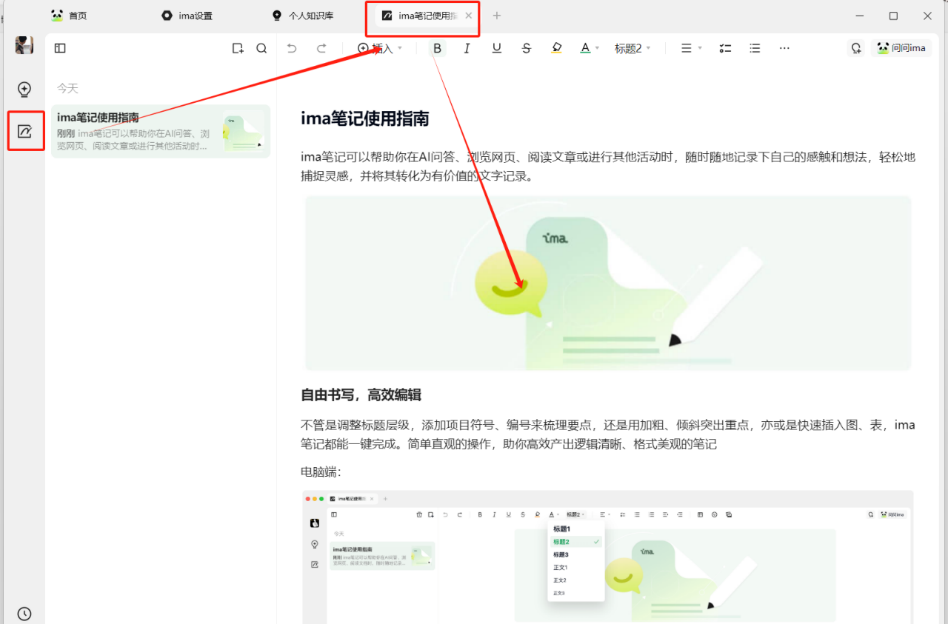948x624 pixels.
Task: Click the intro paragraph starting ima笔记可以帮助
Action: point(608,166)
